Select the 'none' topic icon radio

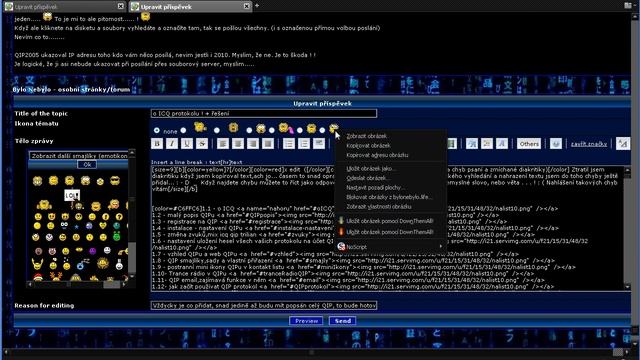coord(157,131)
